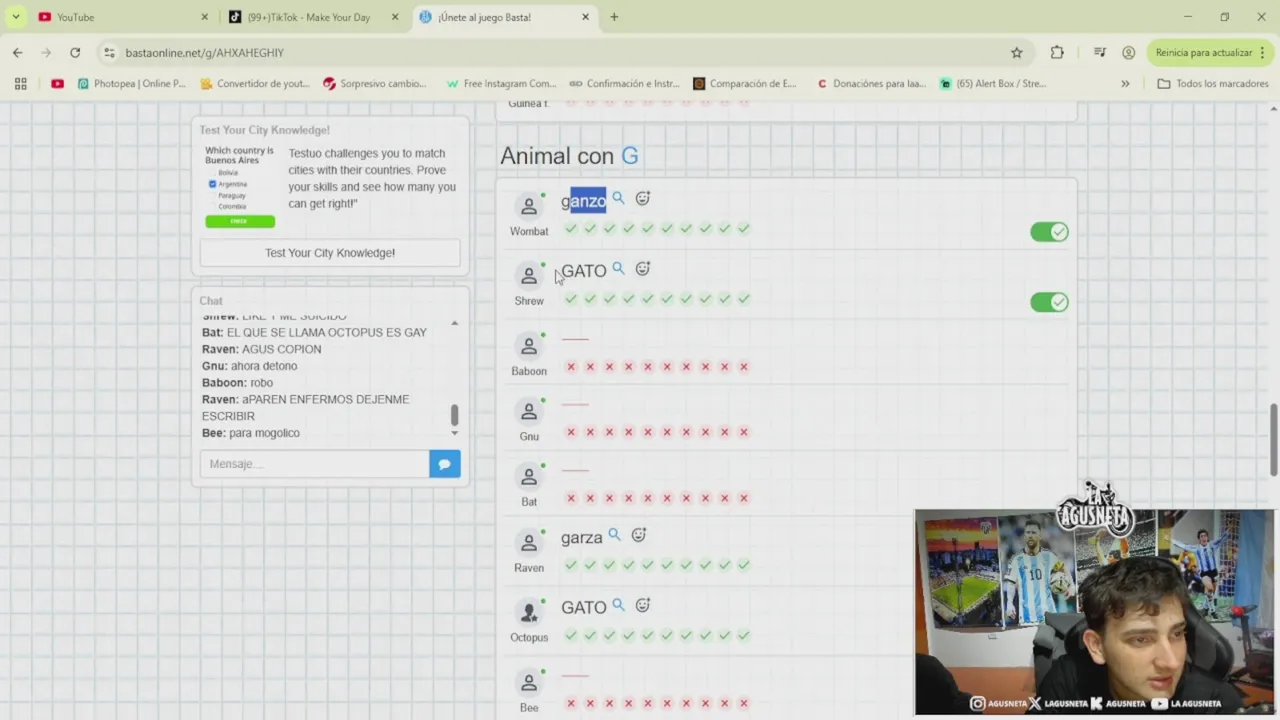The height and width of the screenshot is (720, 1280).
Task: Click the Raven player avatar
Action: click(529, 544)
